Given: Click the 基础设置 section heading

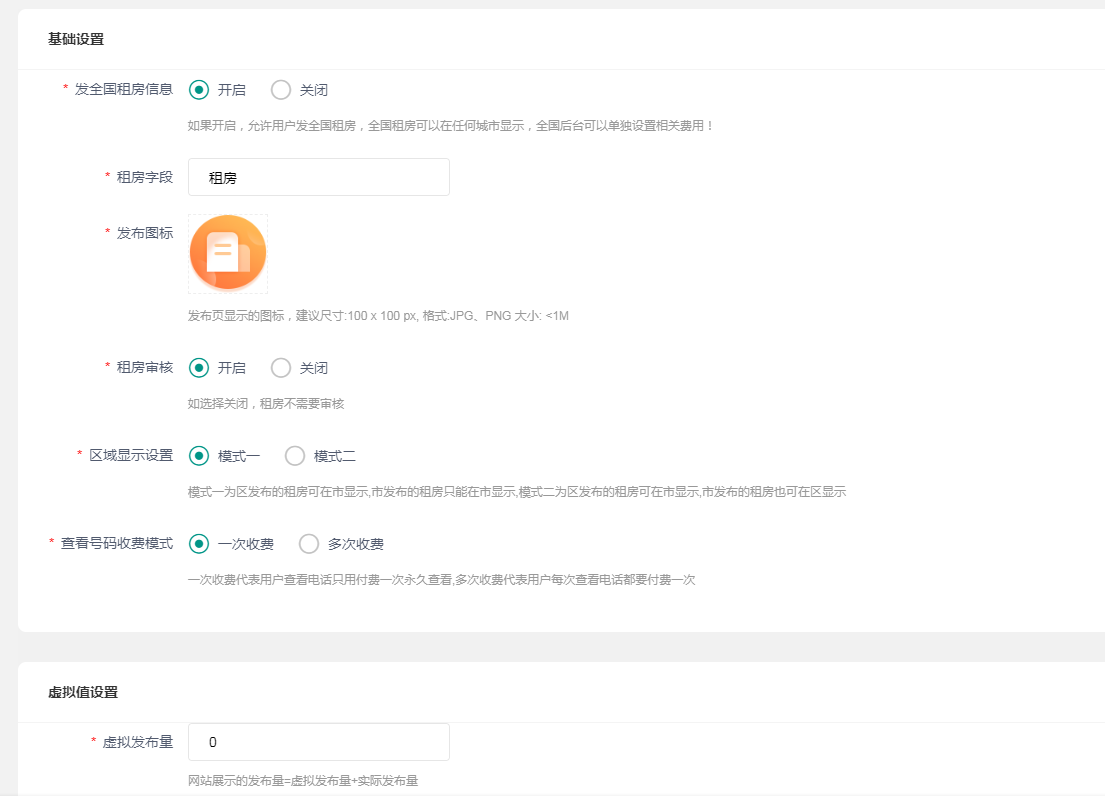Looking at the screenshot, I should pos(76,39).
